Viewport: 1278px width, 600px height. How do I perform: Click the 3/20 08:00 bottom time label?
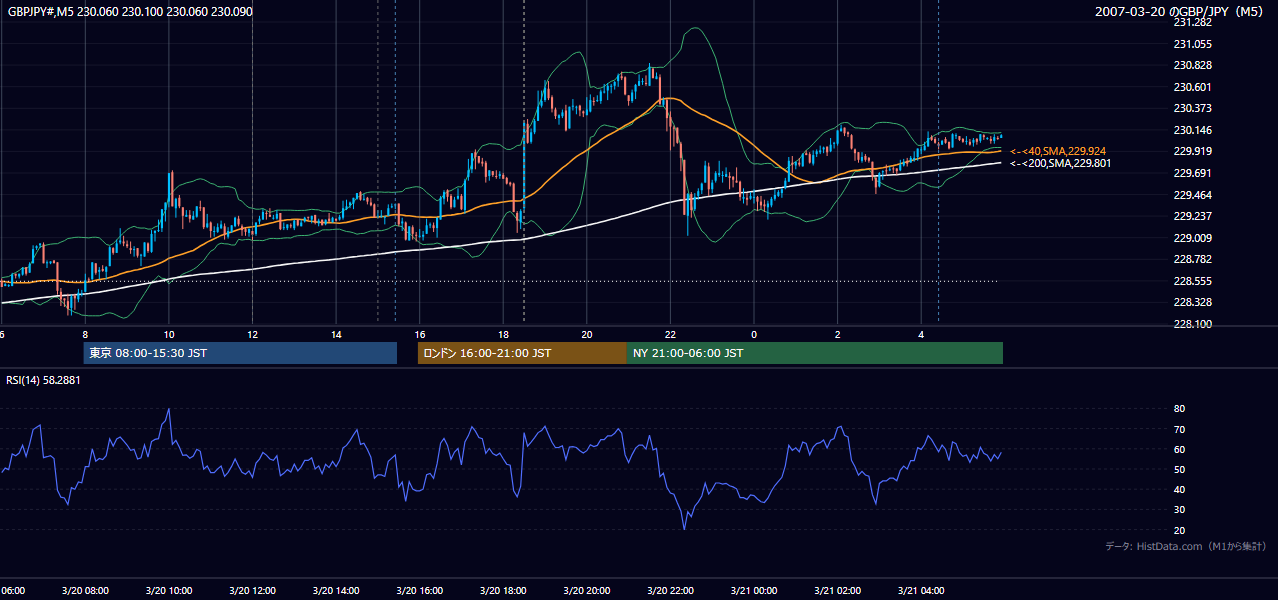point(85,590)
